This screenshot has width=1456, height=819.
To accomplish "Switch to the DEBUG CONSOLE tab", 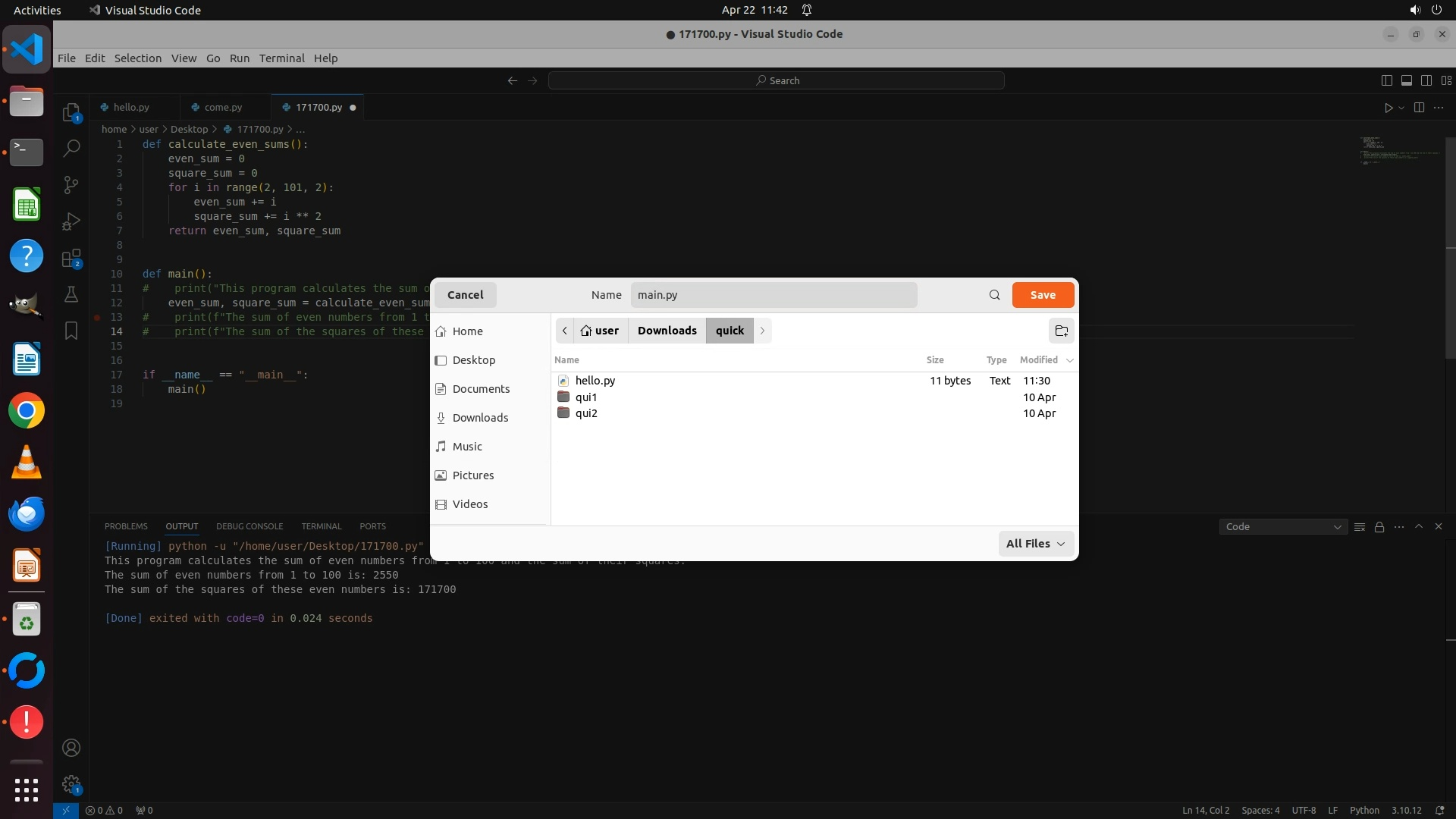I will pyautogui.click(x=249, y=526).
